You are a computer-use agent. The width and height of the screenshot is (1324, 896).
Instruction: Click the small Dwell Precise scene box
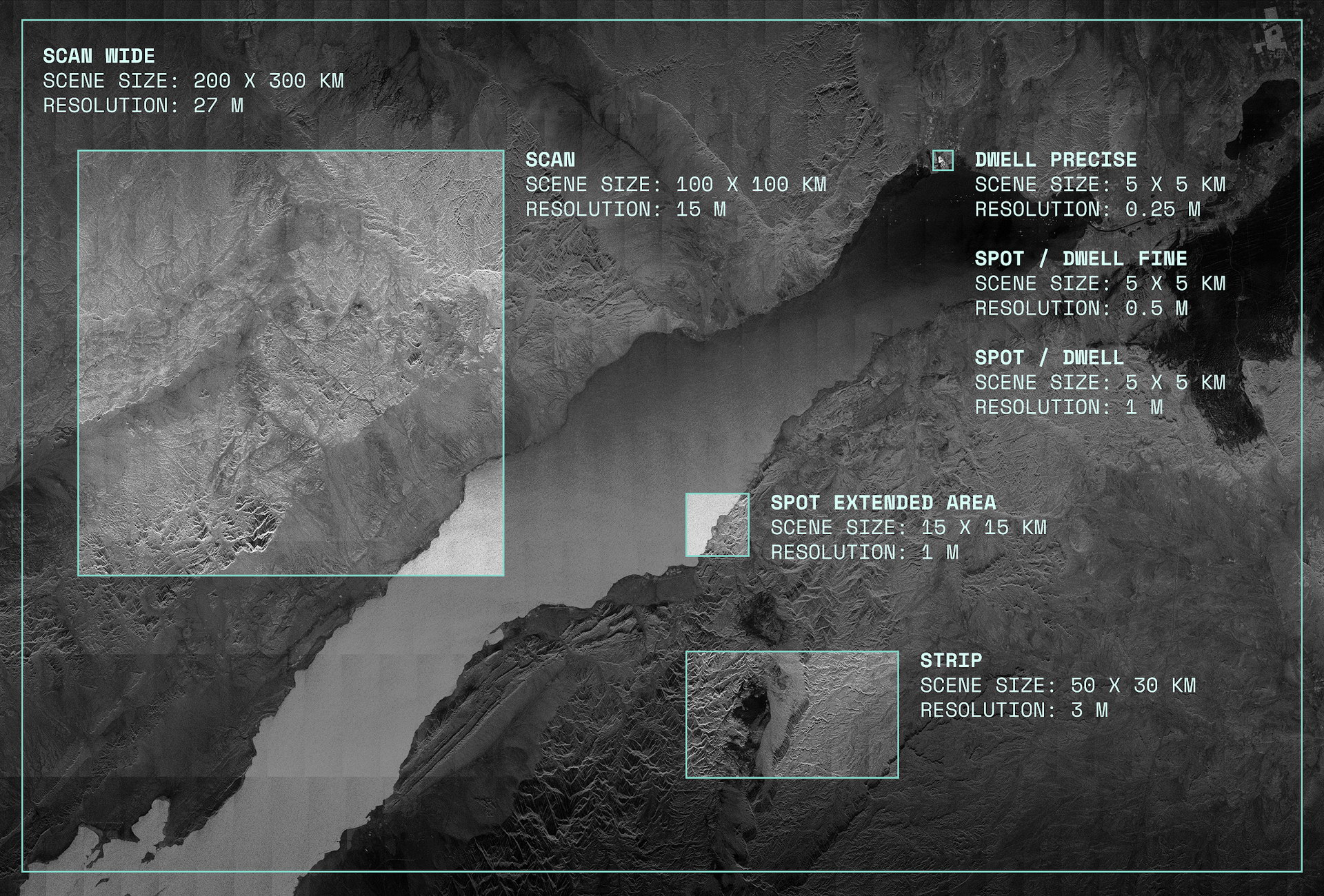(x=943, y=161)
